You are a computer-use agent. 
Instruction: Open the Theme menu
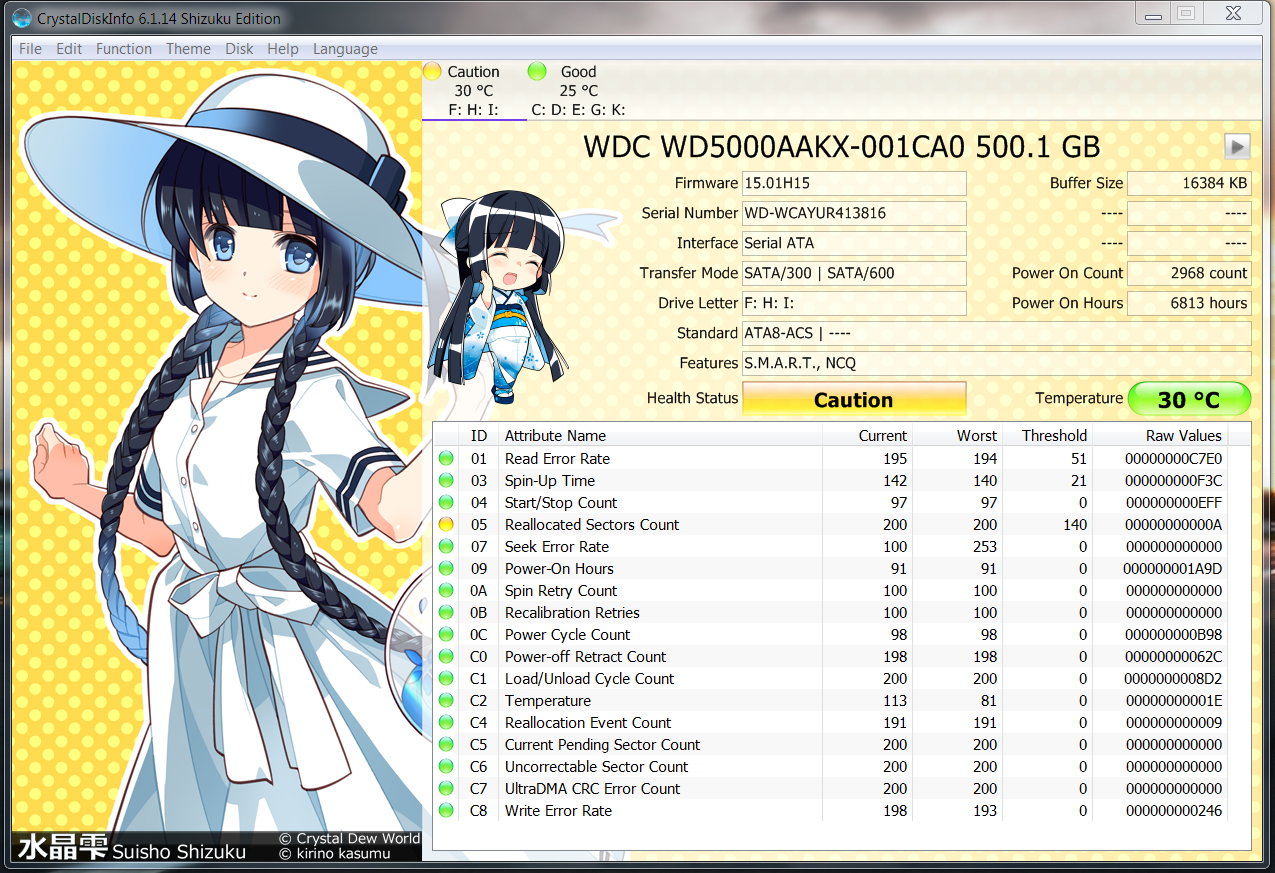[x=188, y=49]
